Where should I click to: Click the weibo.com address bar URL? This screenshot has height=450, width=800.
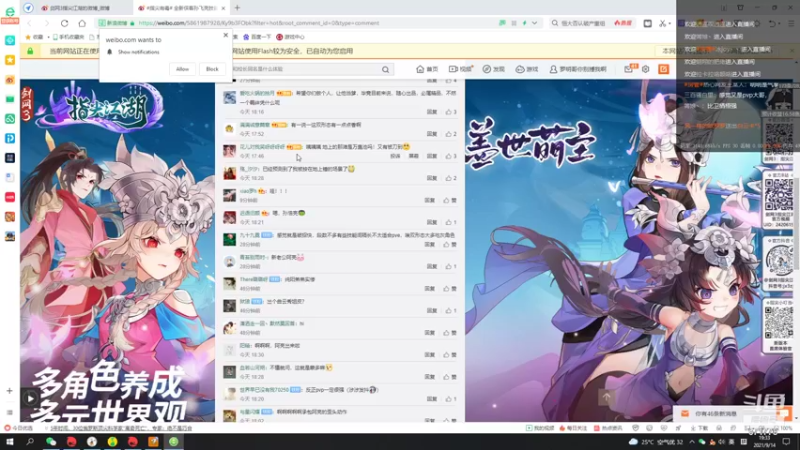click(x=259, y=23)
